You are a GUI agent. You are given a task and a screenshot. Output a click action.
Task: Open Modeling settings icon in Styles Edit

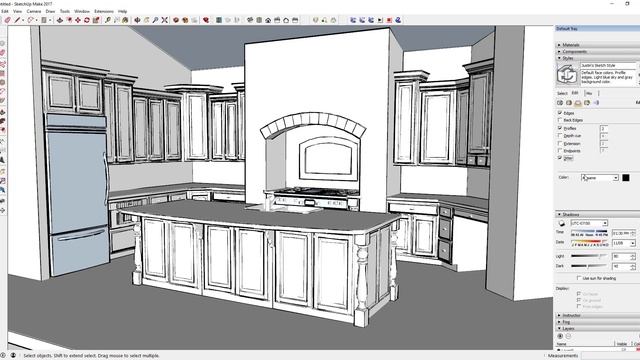596,103
